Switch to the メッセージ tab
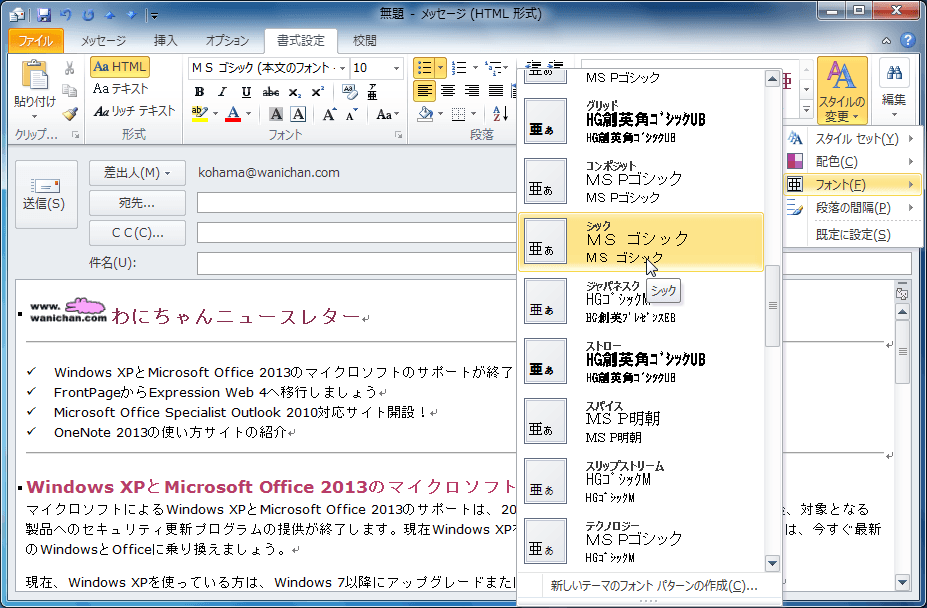Screen dimensions: 927x608 coord(103,40)
